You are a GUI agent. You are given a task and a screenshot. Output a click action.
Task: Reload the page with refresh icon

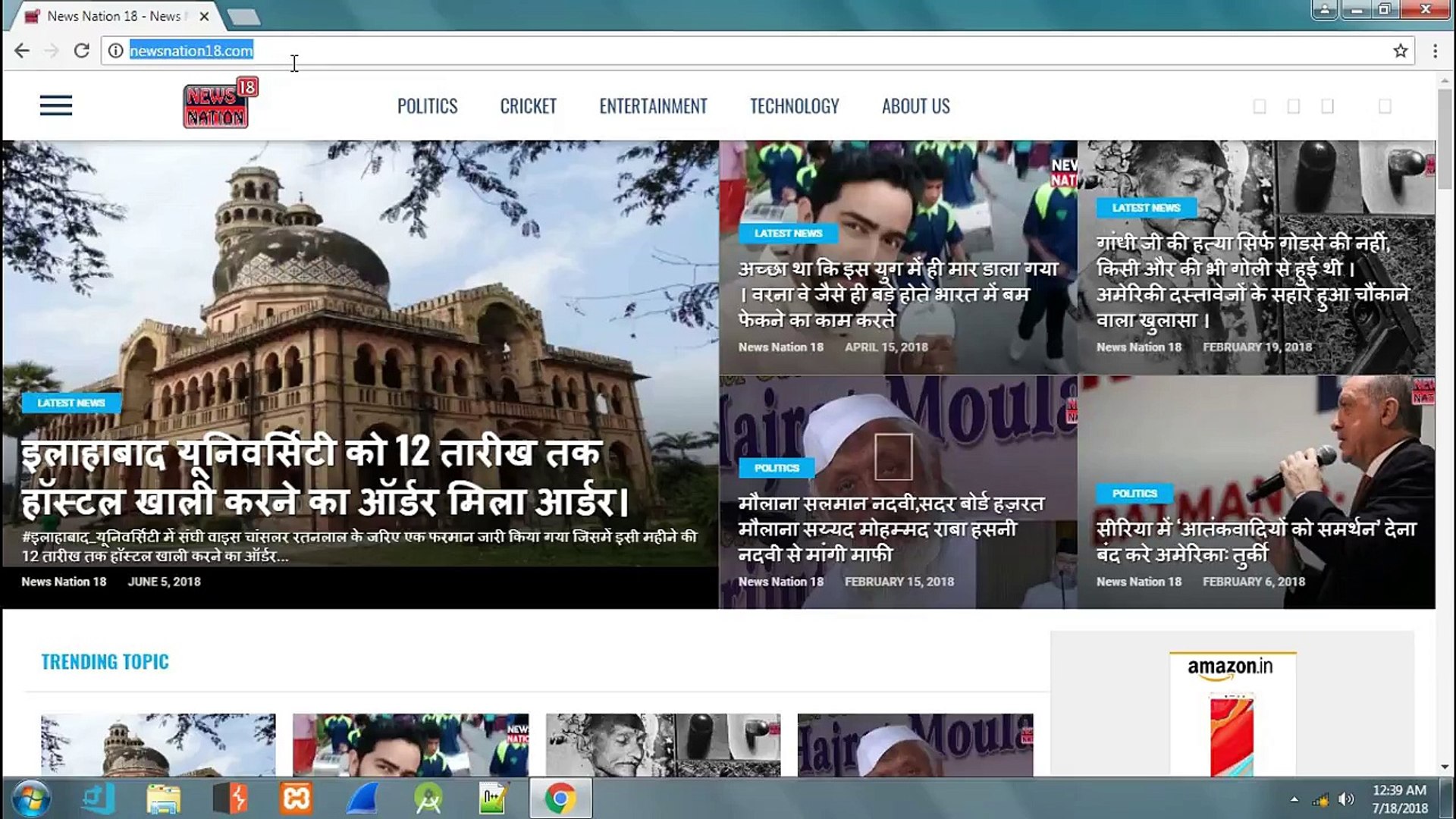pyautogui.click(x=82, y=51)
